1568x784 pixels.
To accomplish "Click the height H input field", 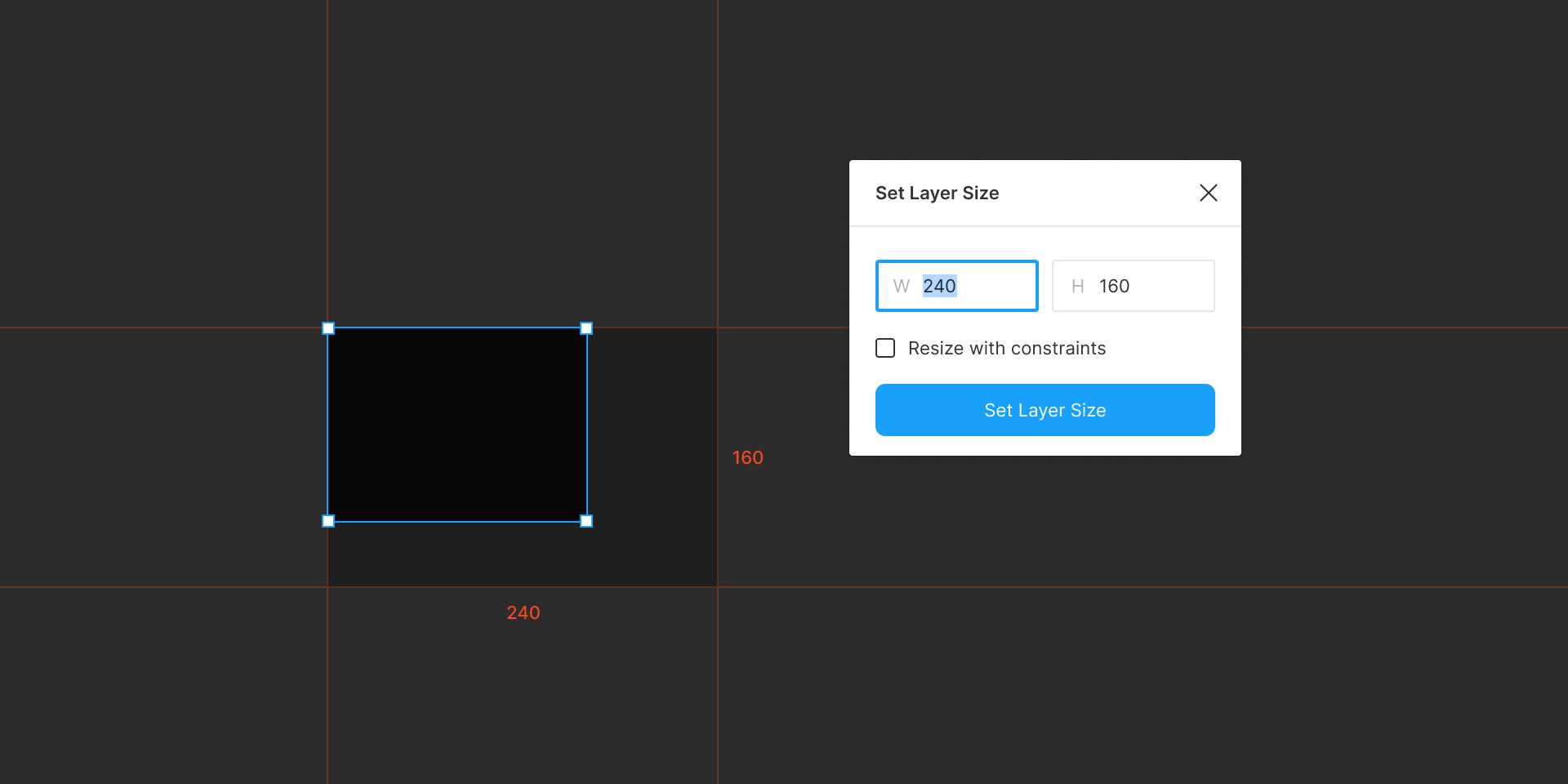I will [x=1133, y=286].
